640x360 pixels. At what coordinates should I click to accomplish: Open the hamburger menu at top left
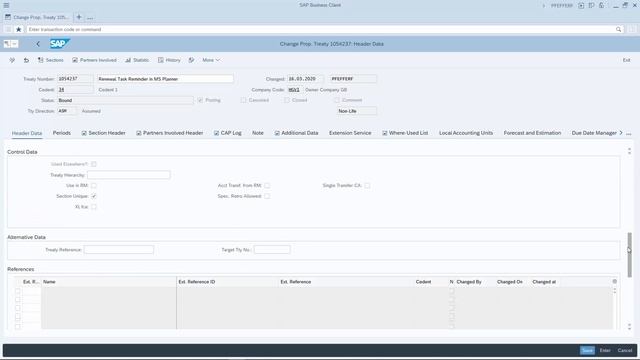(x=6, y=5)
